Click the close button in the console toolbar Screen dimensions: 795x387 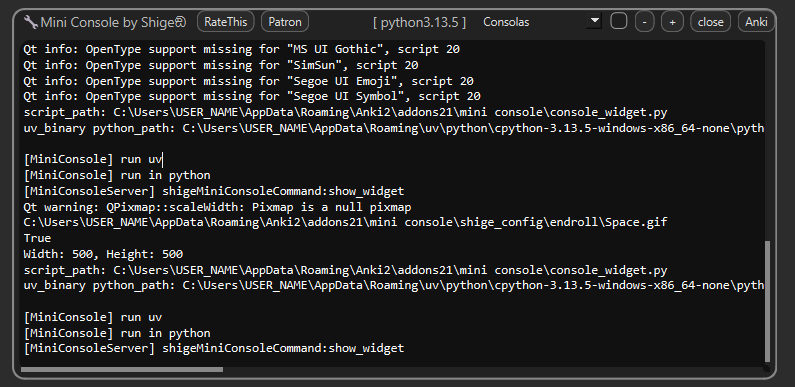(710, 22)
